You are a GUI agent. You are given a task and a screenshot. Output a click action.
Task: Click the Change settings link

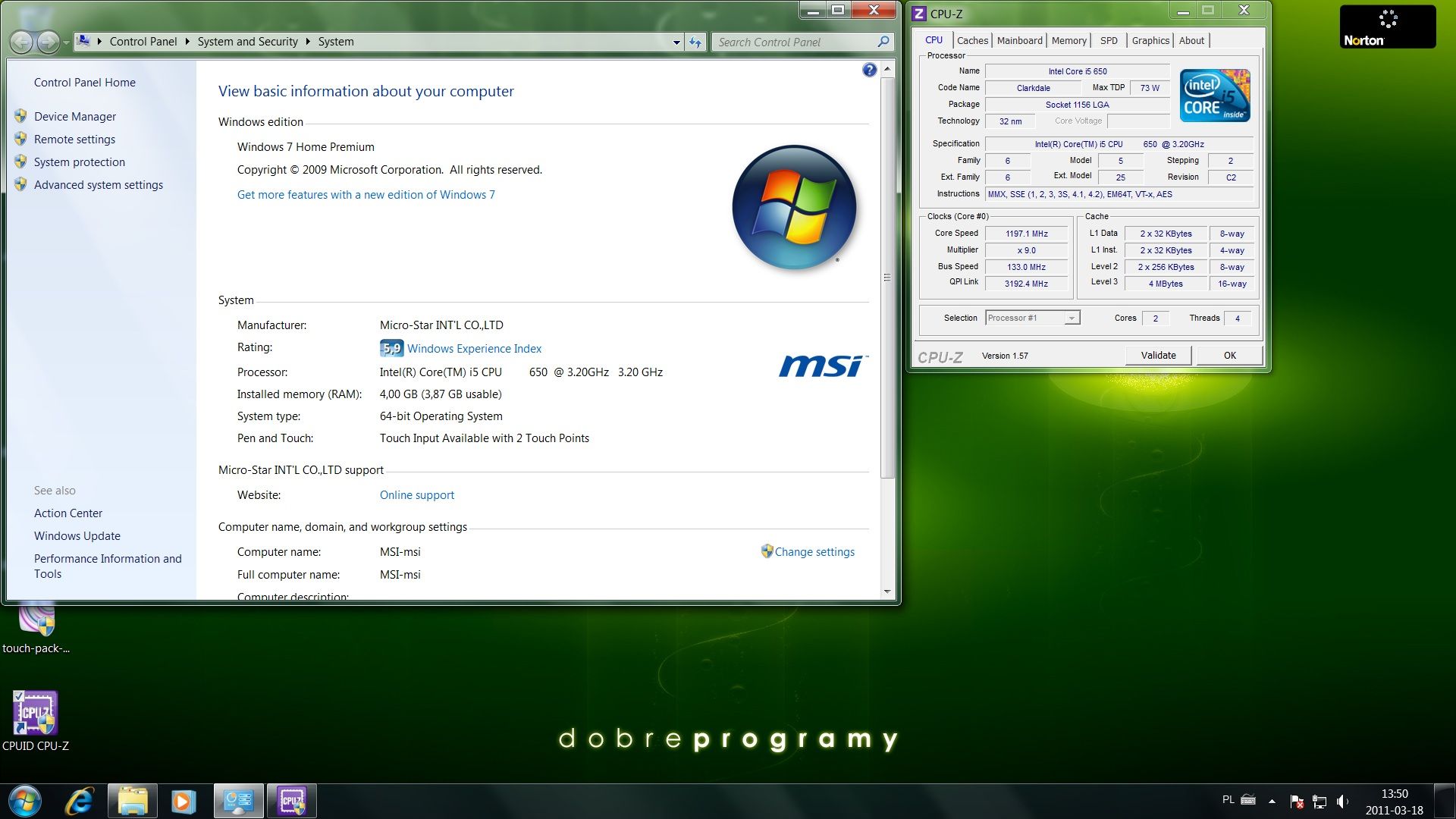click(x=814, y=552)
